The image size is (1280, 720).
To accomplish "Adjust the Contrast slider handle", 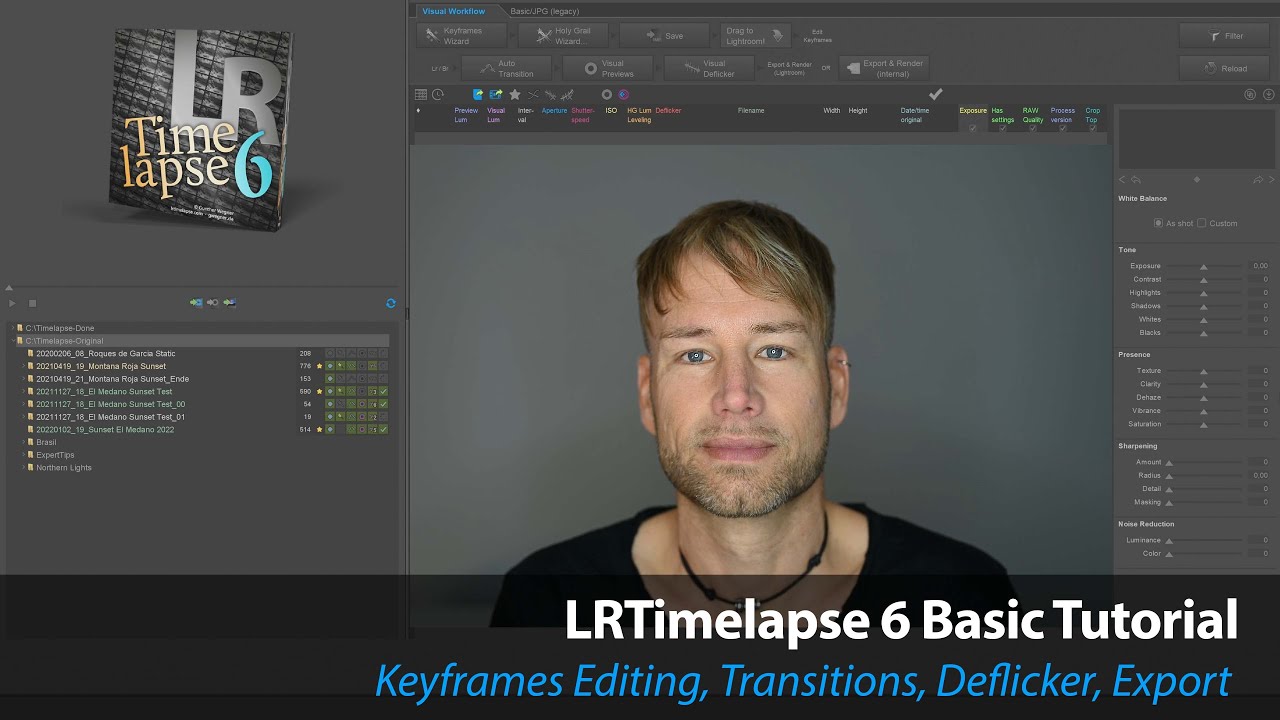I will click(x=1204, y=280).
